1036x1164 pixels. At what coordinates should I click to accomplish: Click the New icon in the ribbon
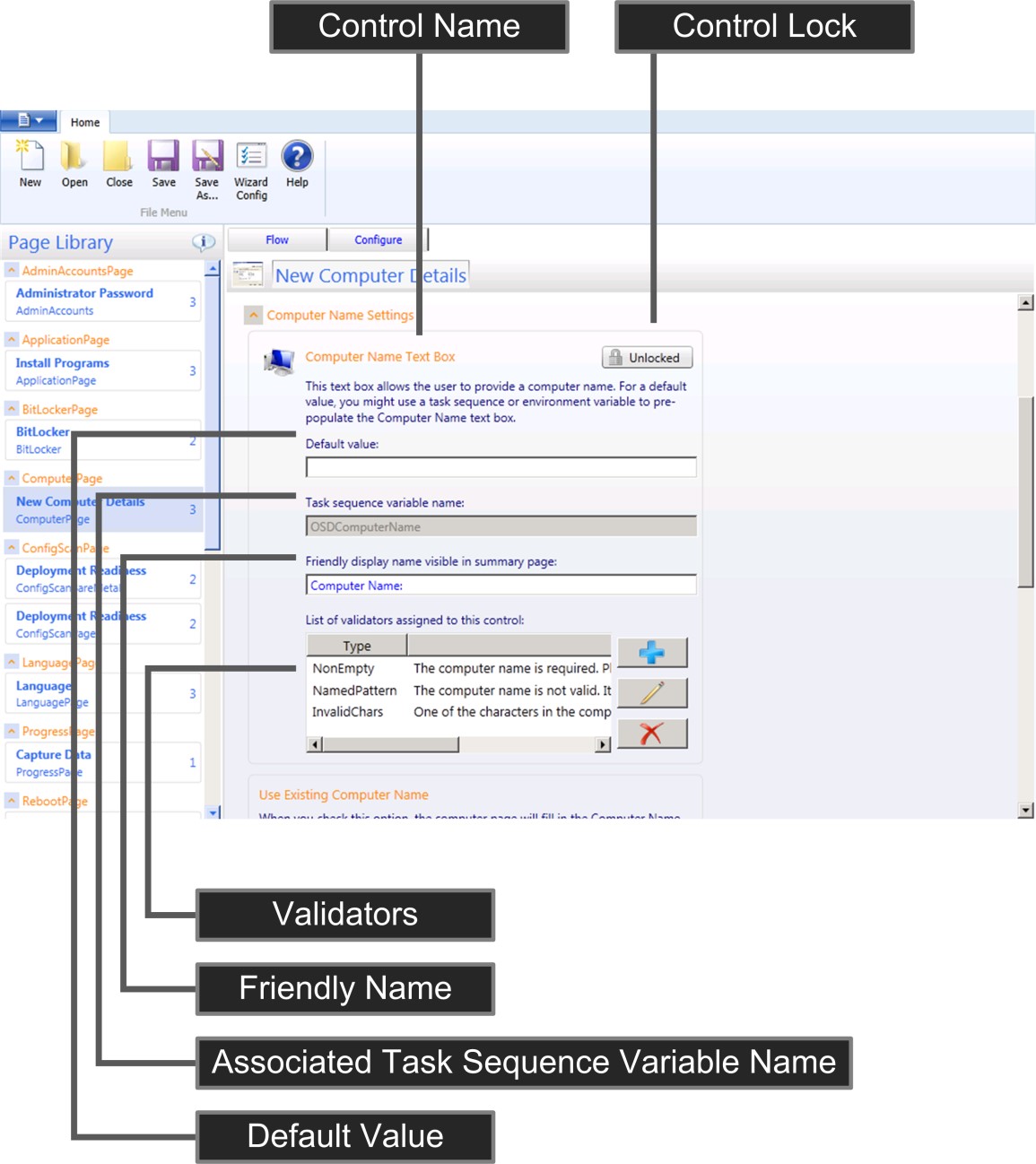30,161
